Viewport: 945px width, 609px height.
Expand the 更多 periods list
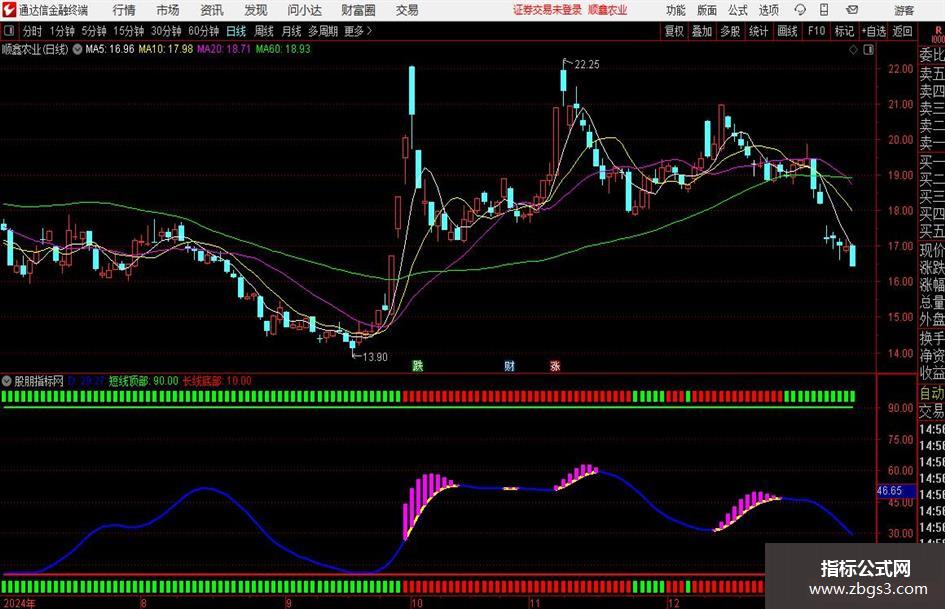[x=359, y=31]
